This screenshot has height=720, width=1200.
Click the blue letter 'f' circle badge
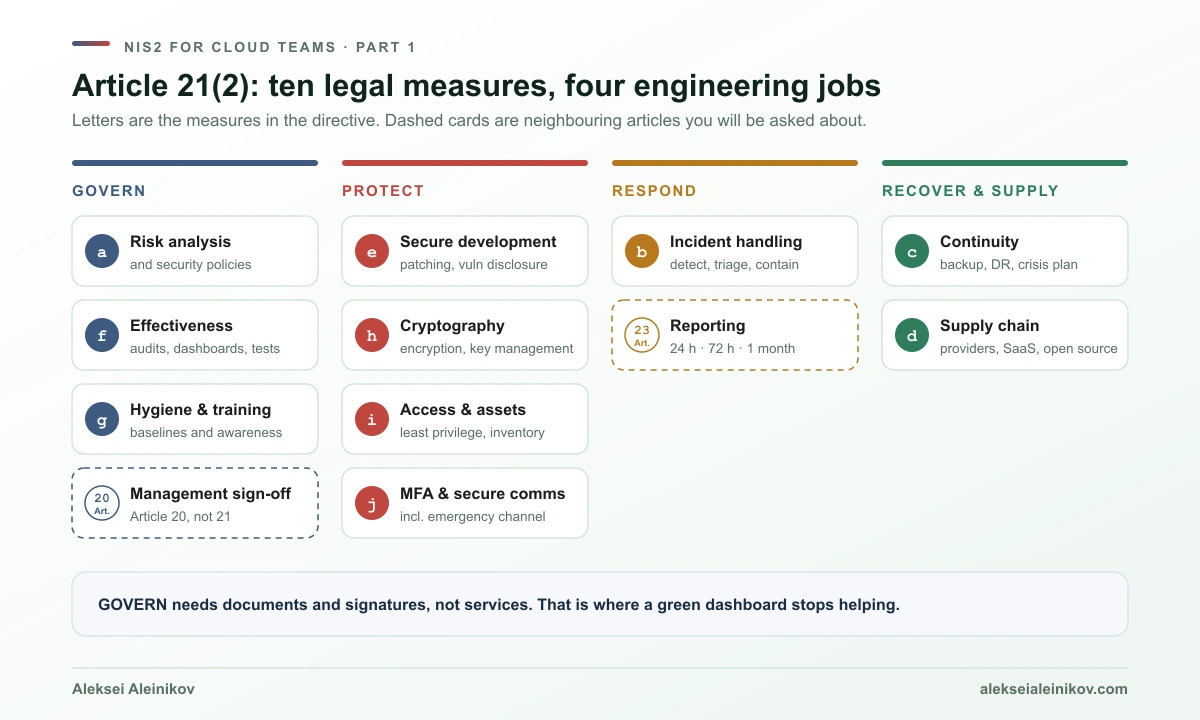(x=102, y=335)
